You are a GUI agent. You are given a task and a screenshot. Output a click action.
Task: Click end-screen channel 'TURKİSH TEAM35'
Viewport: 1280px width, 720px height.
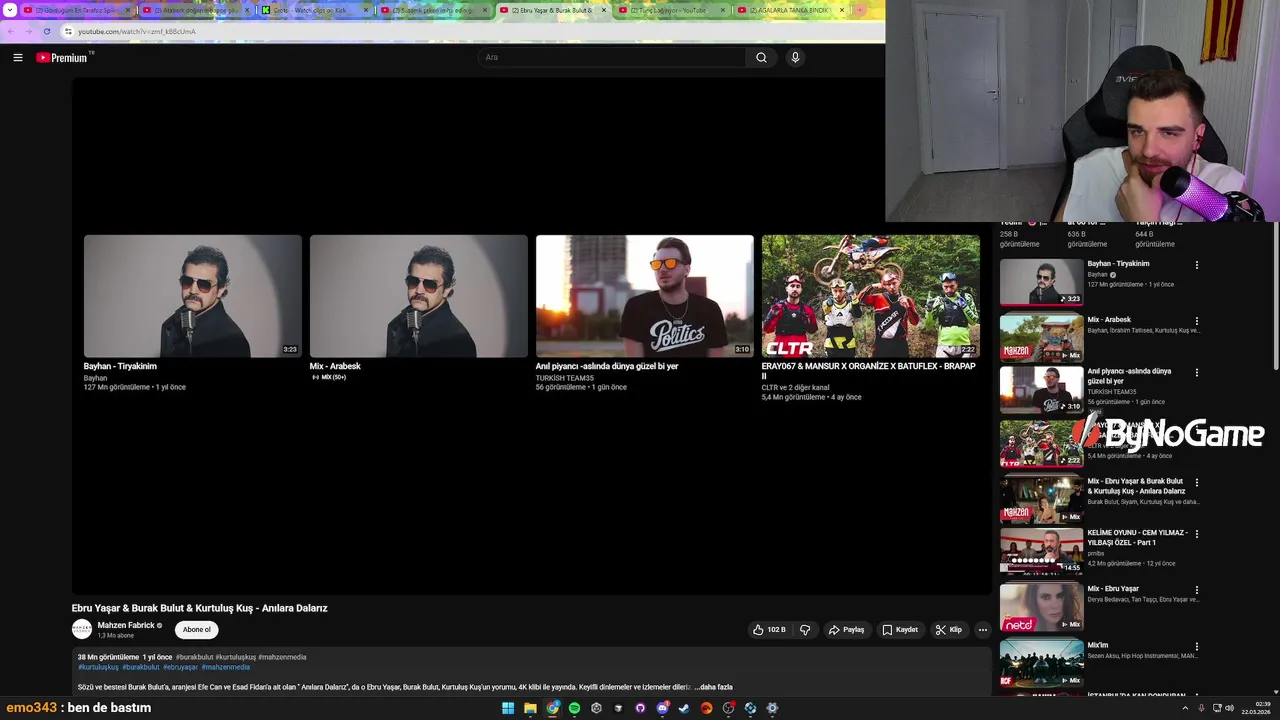pyautogui.click(x=565, y=378)
